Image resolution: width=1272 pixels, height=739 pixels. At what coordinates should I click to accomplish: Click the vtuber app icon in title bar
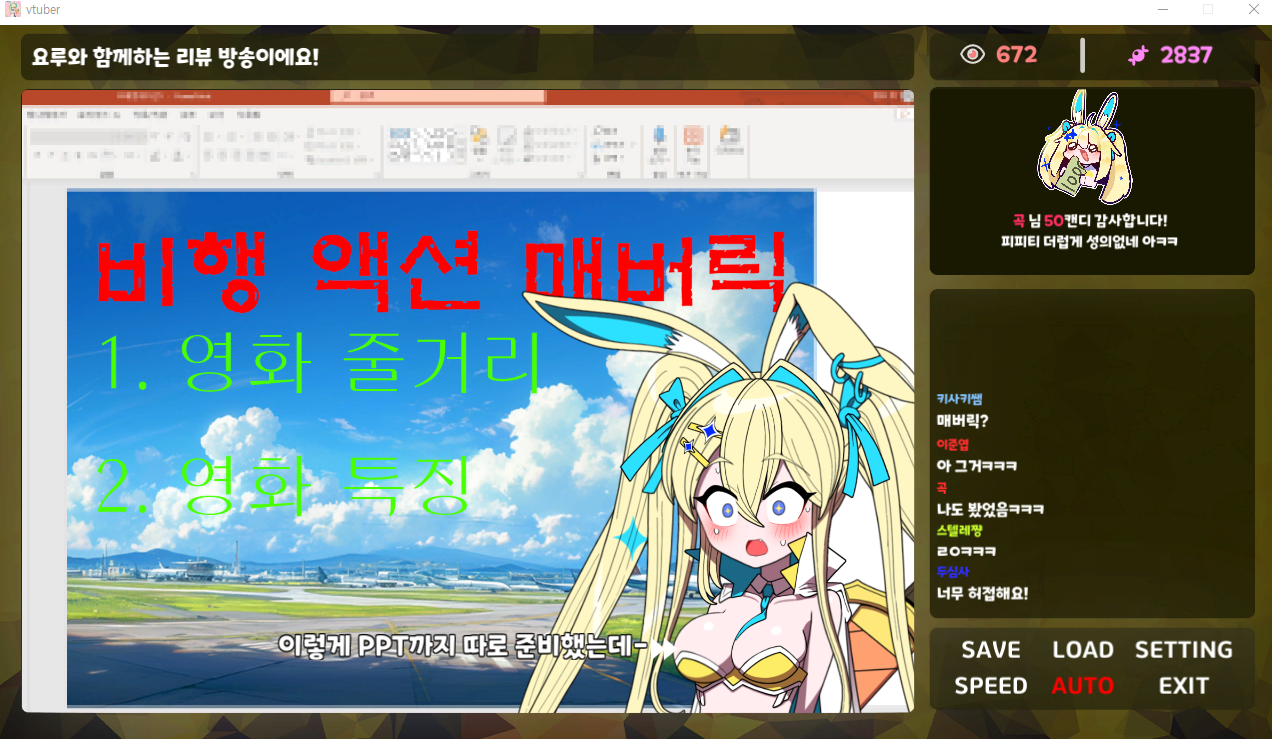click(13, 9)
